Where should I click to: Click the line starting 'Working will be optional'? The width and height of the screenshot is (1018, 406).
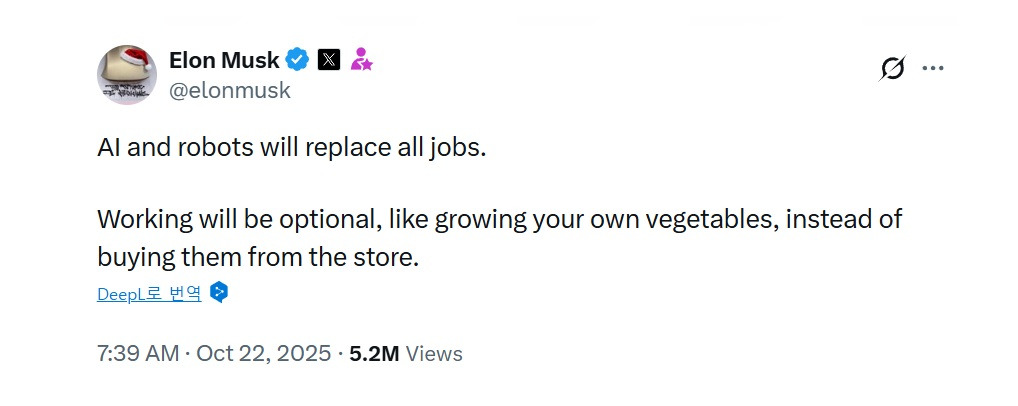500,219
